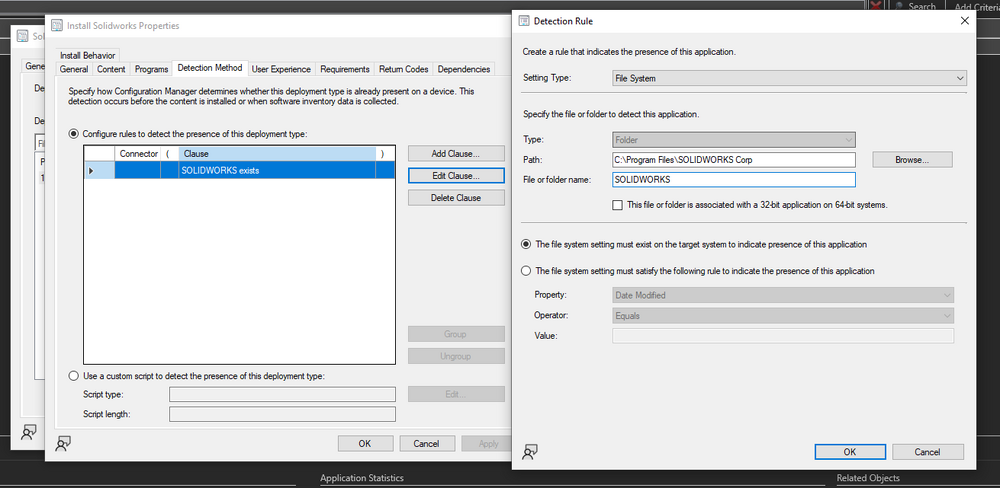Click Cancel in Install Solidworks Properties
Viewport: 1000px width, 488px height.
[x=427, y=443]
